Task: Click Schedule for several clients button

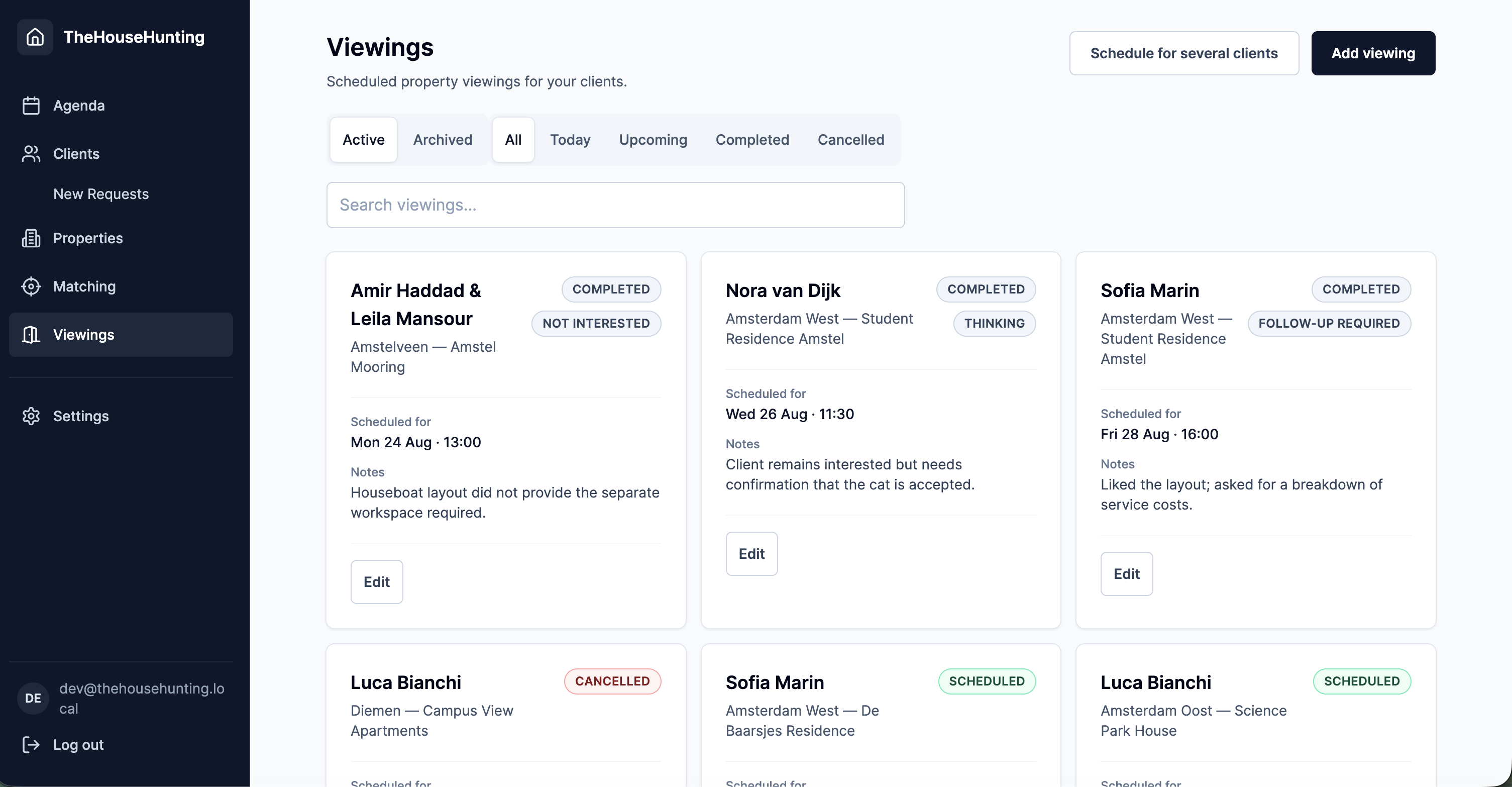Action: coord(1184,53)
